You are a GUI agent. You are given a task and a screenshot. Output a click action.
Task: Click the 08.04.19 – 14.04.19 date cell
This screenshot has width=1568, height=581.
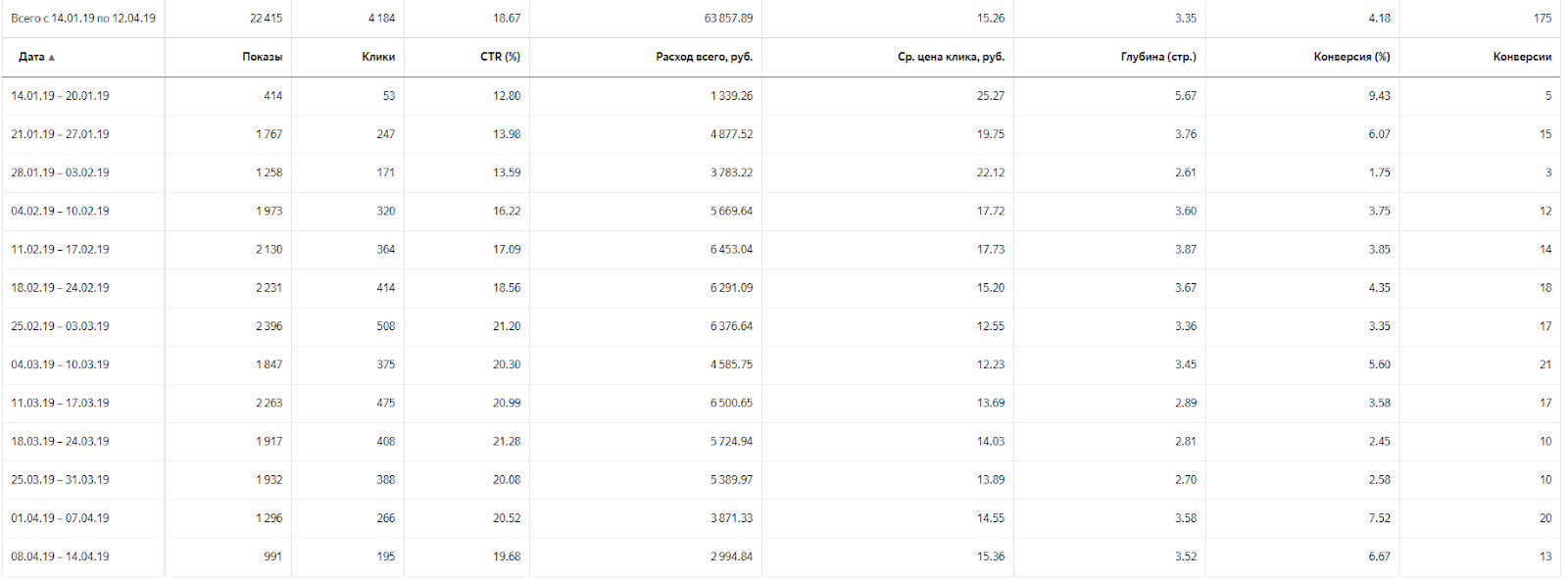(x=60, y=557)
